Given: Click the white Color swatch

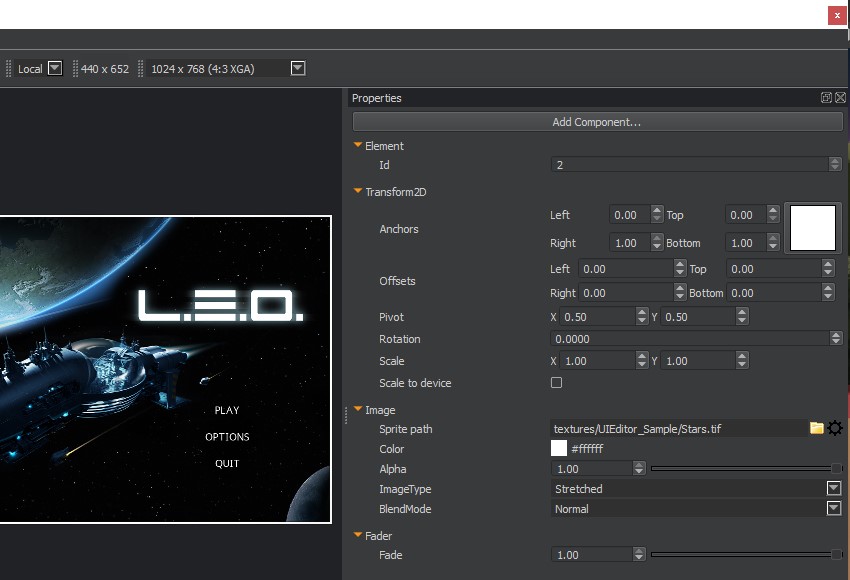Looking at the screenshot, I should tap(559, 449).
